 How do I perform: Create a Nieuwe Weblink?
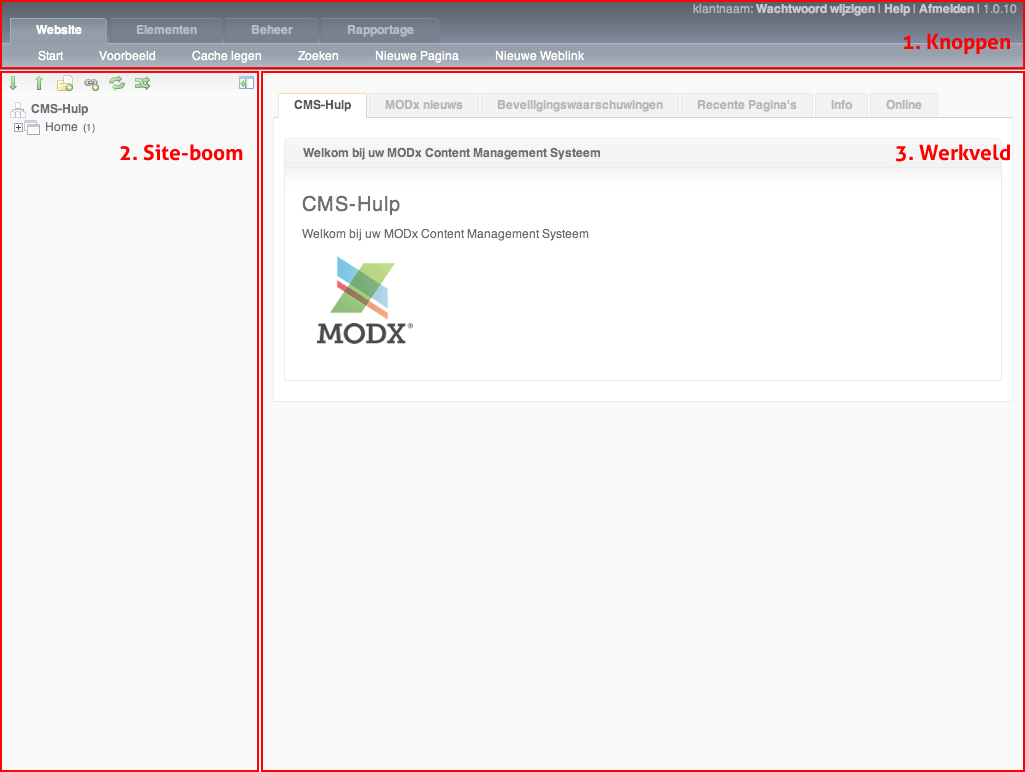coord(539,56)
